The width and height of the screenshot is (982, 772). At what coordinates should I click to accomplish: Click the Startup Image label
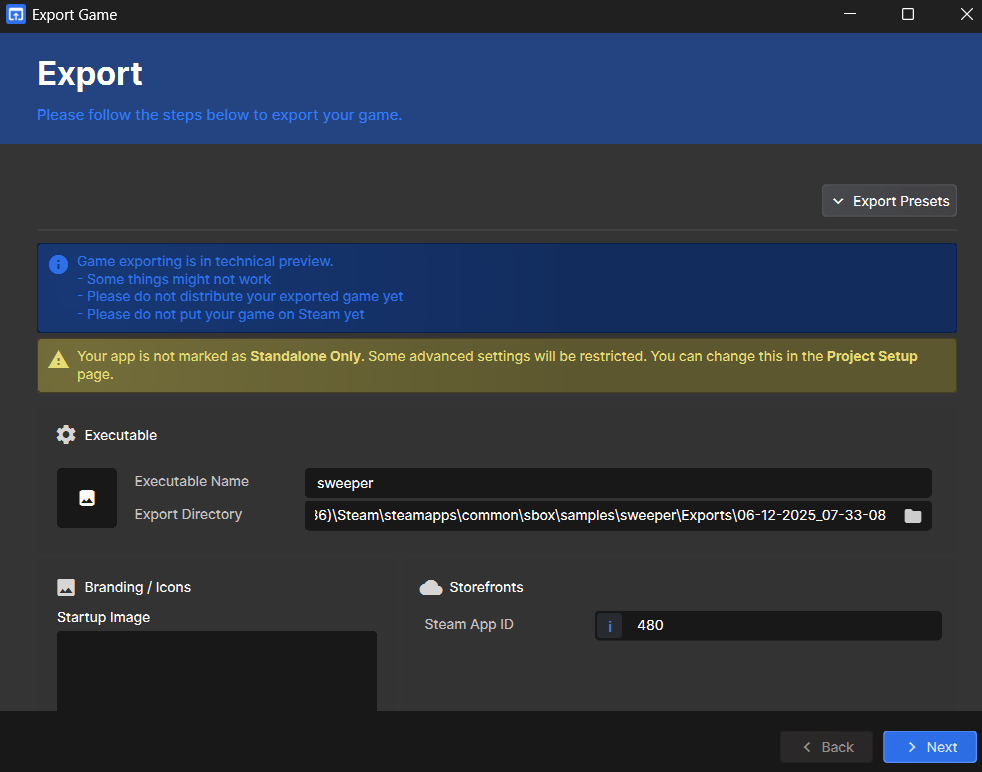pos(103,617)
